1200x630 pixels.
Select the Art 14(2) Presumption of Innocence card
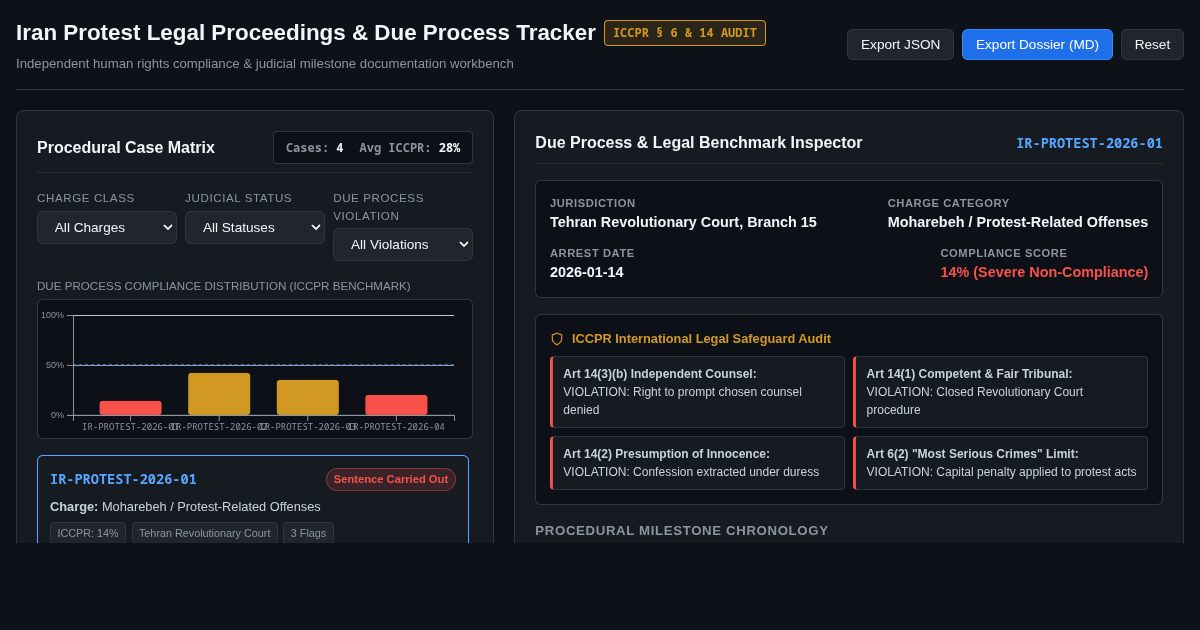tap(697, 463)
